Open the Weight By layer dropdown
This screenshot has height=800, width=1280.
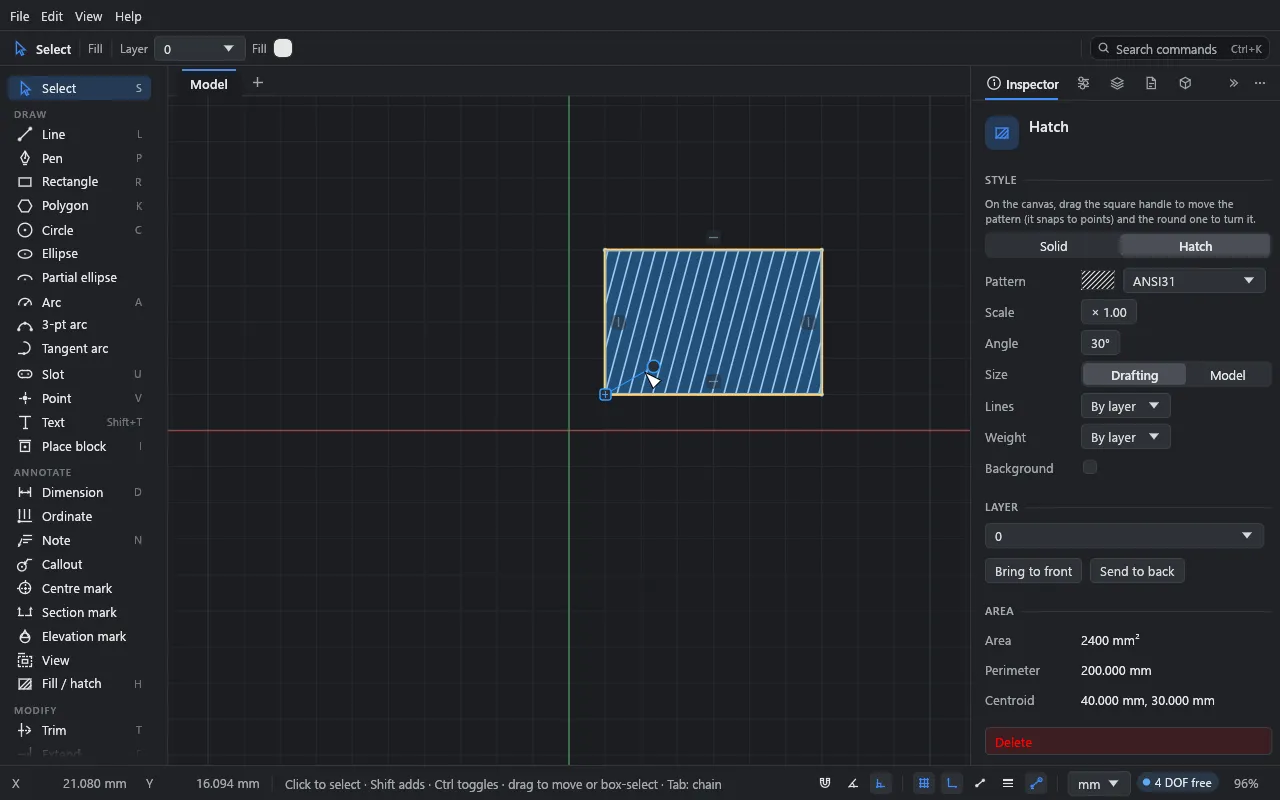(x=1125, y=437)
